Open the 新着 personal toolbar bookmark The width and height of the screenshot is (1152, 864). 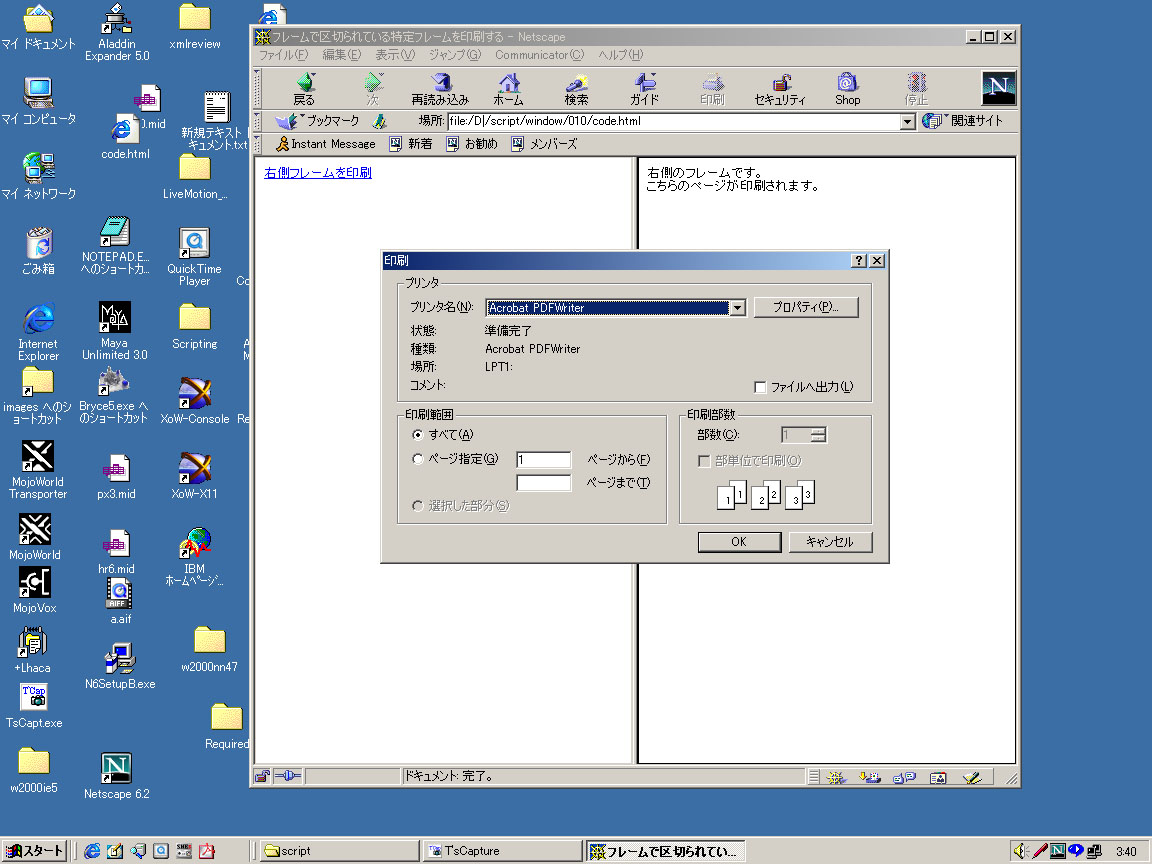coord(411,144)
